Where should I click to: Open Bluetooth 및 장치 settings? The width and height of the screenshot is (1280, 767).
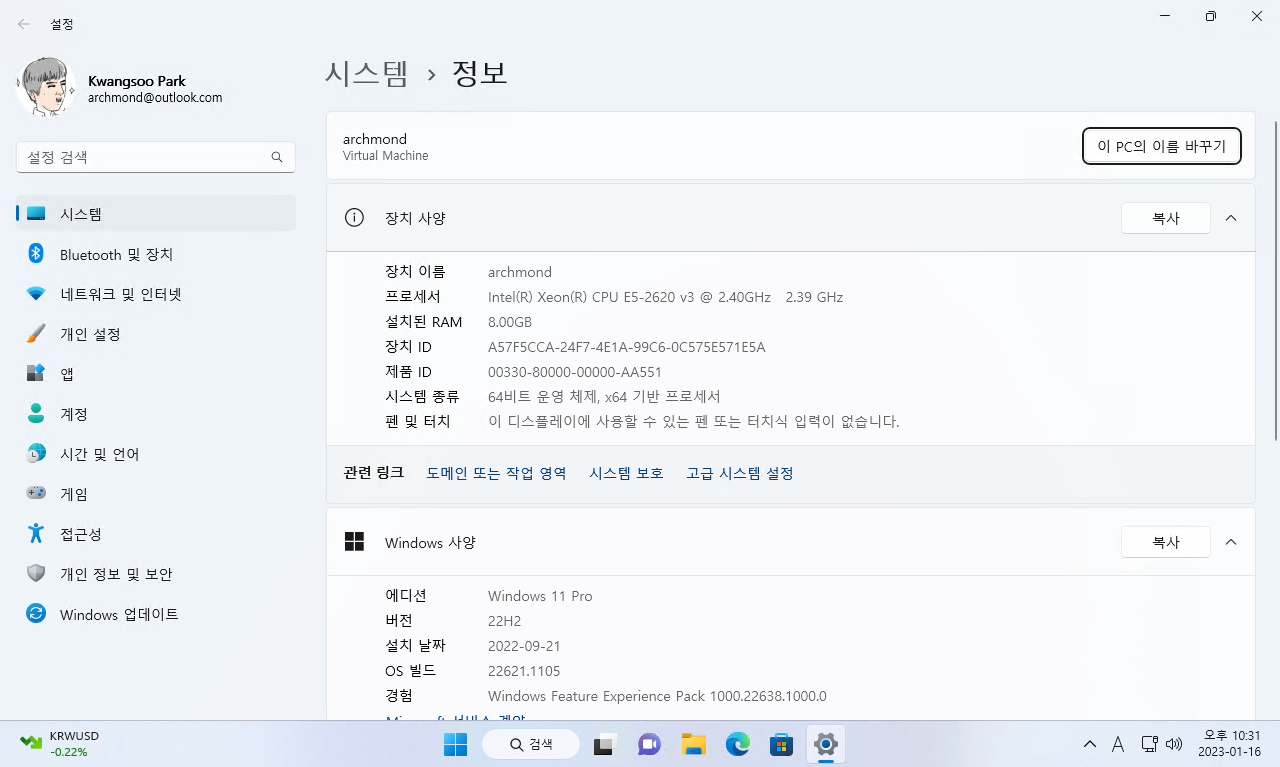tap(156, 254)
